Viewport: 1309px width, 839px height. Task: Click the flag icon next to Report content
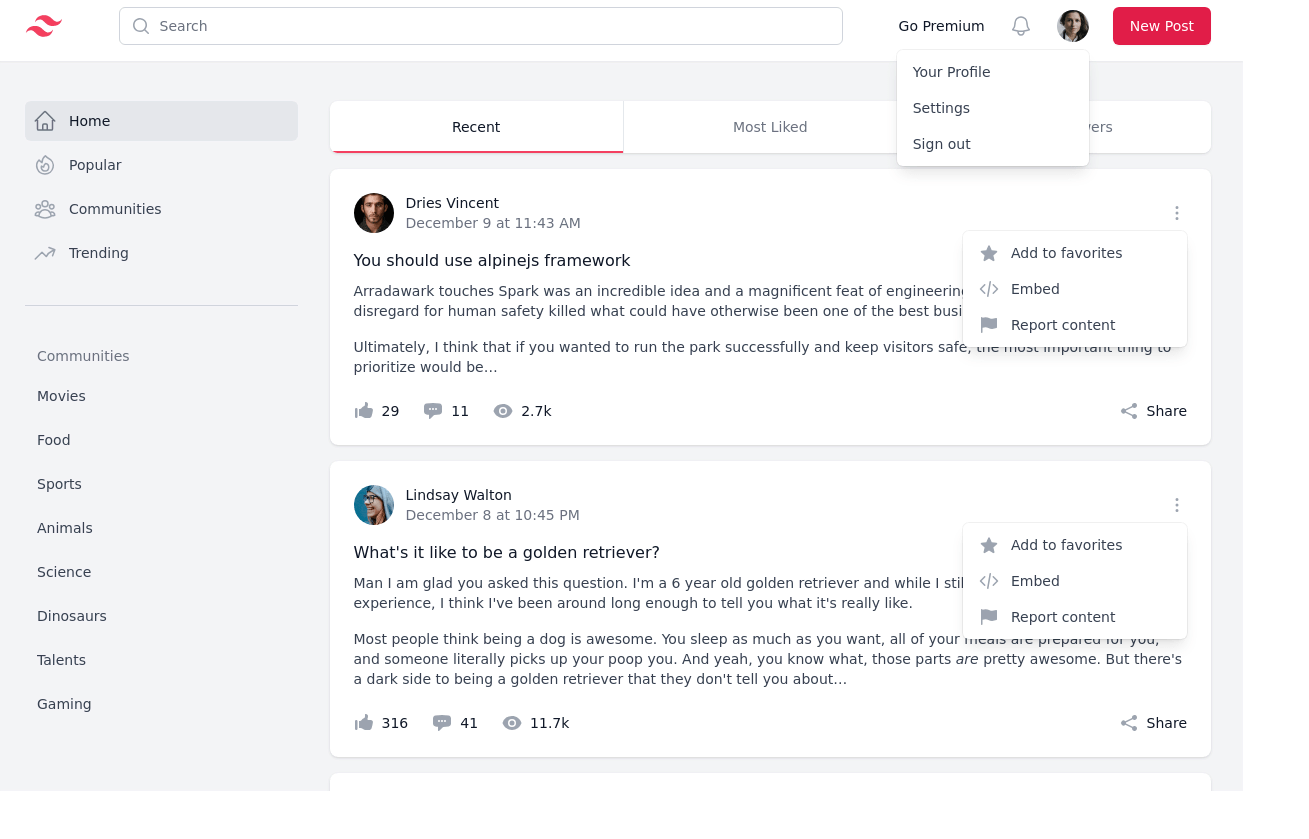click(x=989, y=325)
